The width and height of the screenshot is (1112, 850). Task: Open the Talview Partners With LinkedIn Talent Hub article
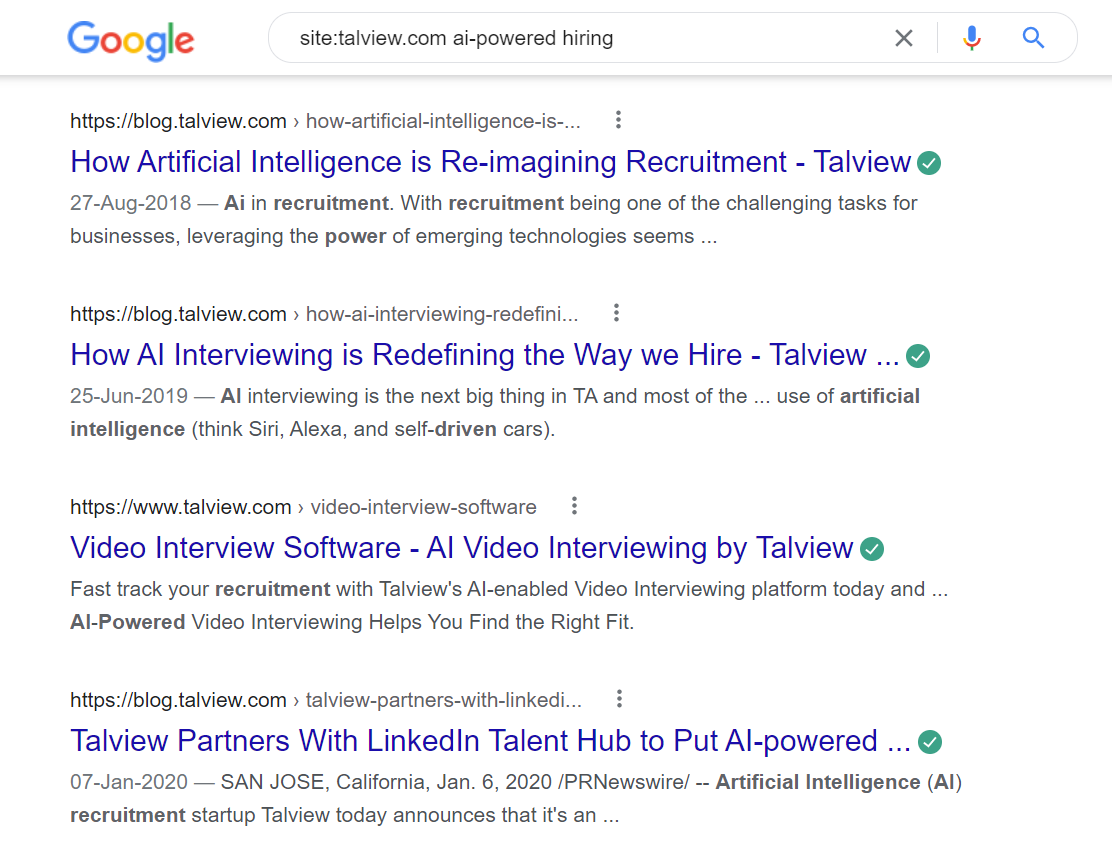click(489, 741)
